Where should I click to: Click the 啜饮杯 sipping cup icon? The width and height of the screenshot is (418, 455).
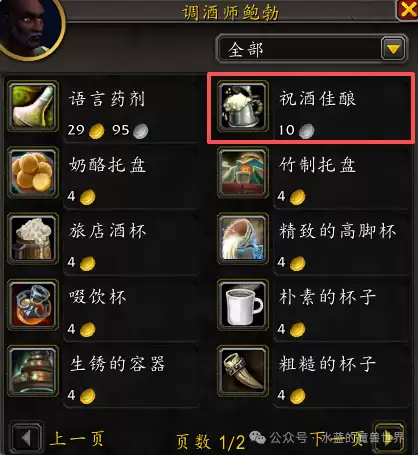[33, 305]
